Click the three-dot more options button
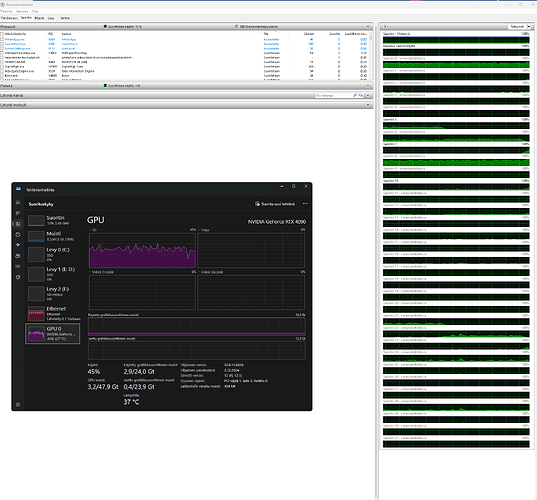 pyautogui.click(x=305, y=204)
